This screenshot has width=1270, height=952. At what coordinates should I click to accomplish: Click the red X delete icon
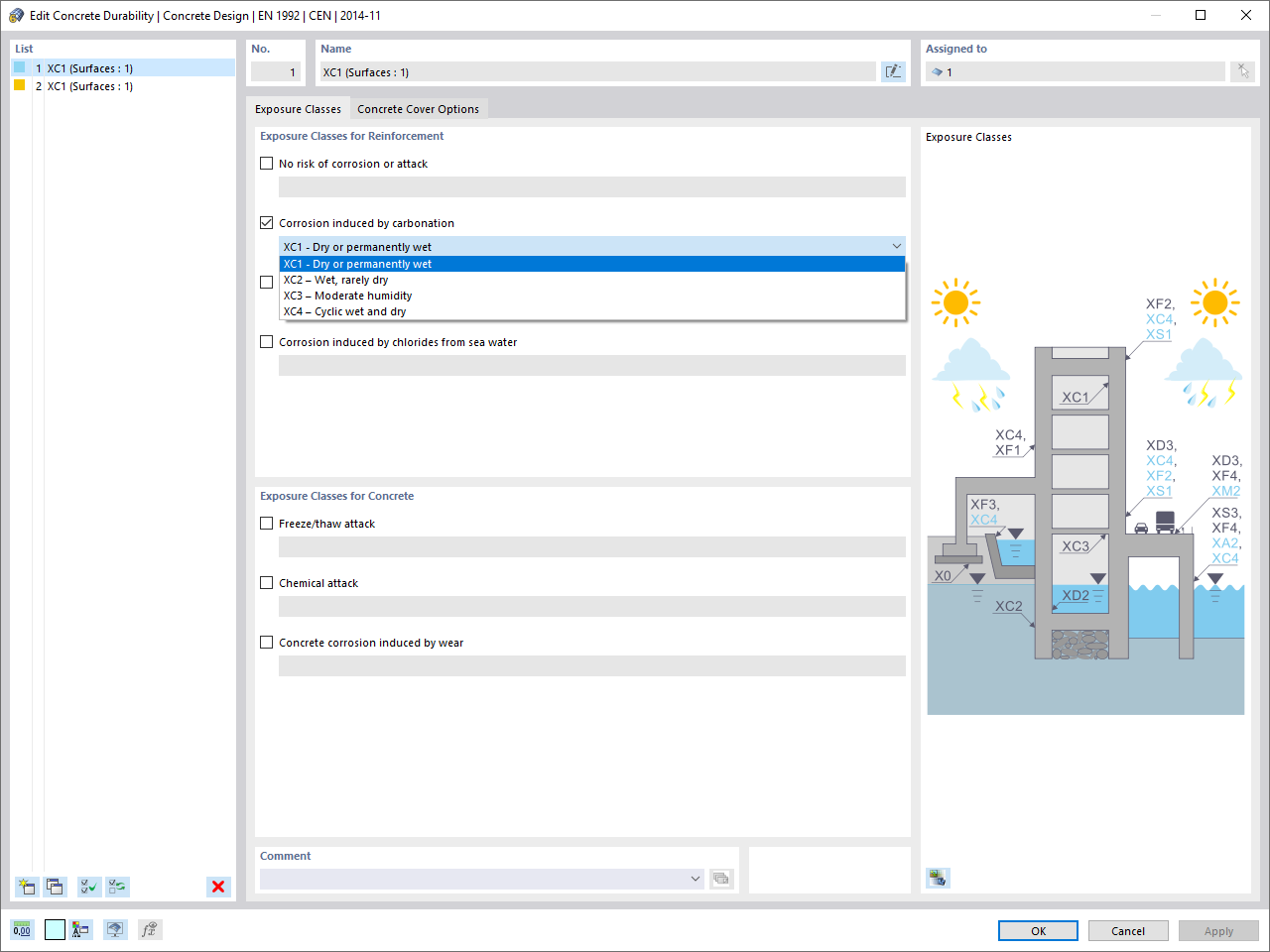[x=218, y=887]
